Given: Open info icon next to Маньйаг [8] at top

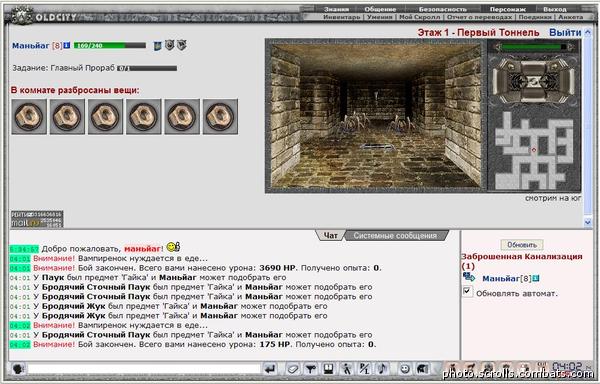Looking at the screenshot, I should [x=67, y=45].
